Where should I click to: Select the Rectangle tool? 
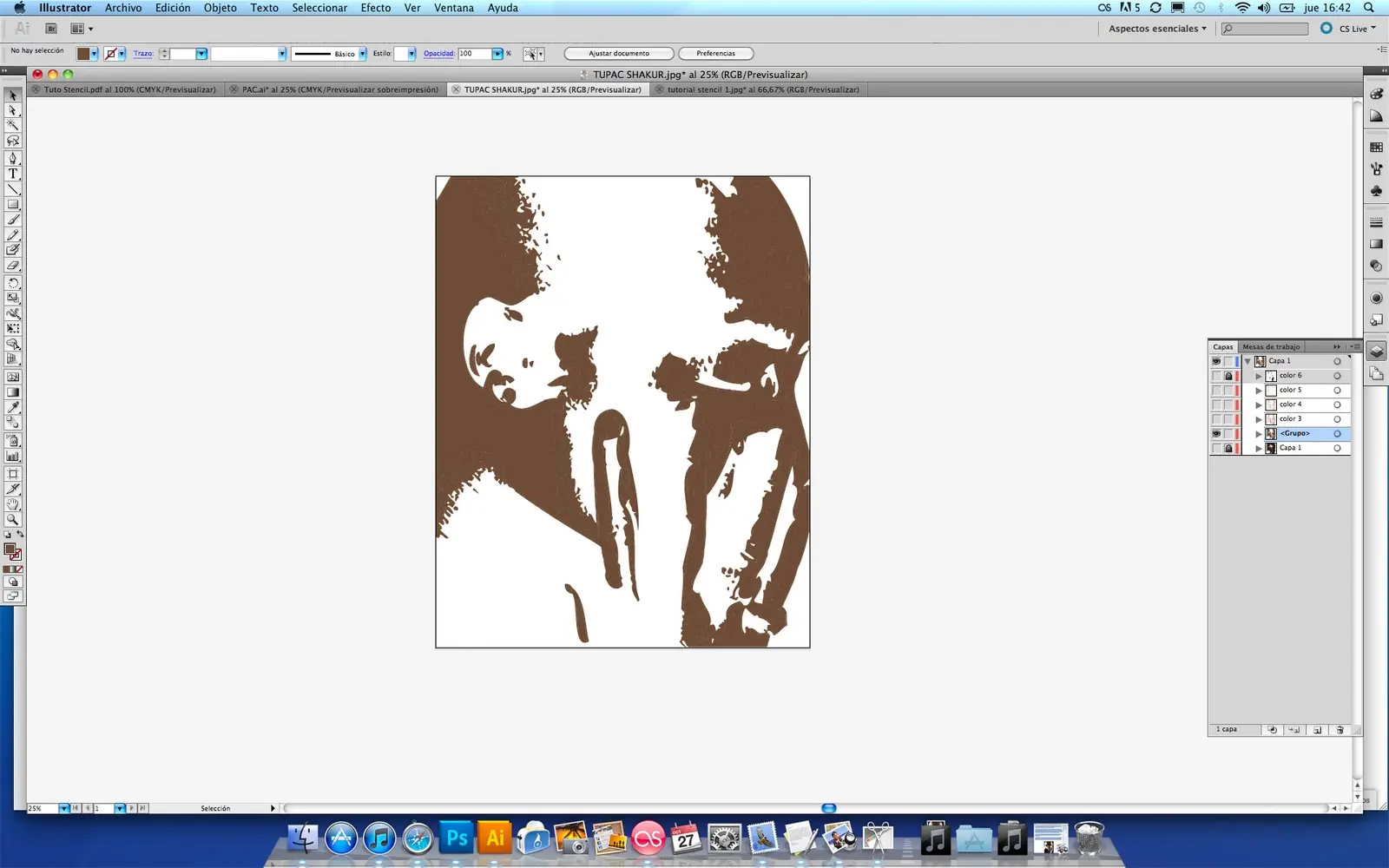13,205
